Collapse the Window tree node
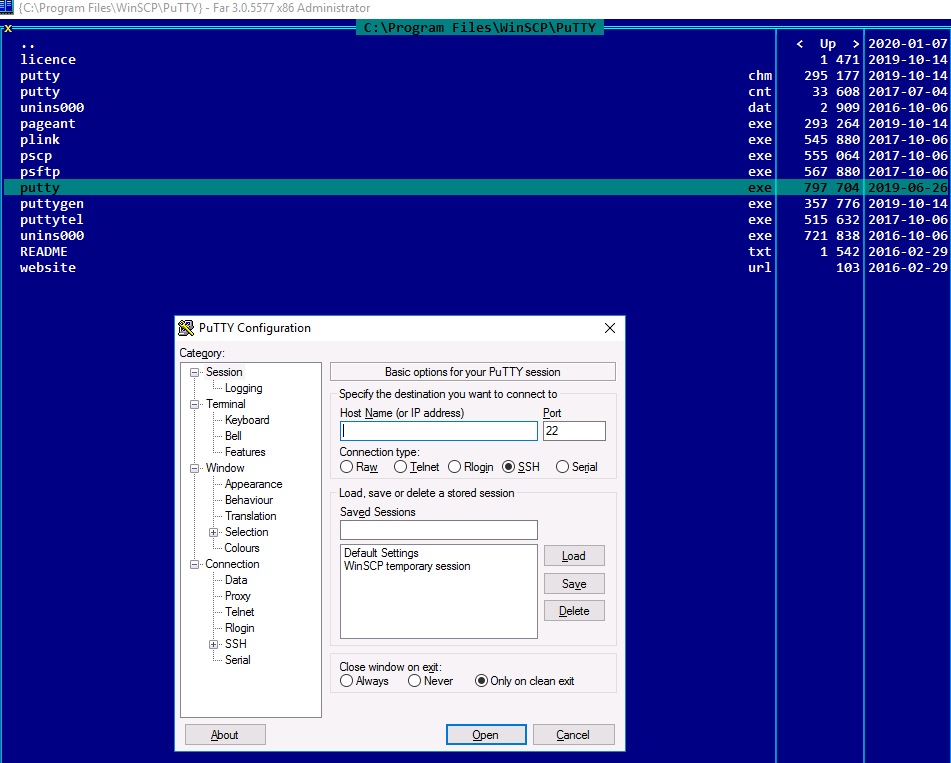The image size is (951, 763). click(194, 468)
